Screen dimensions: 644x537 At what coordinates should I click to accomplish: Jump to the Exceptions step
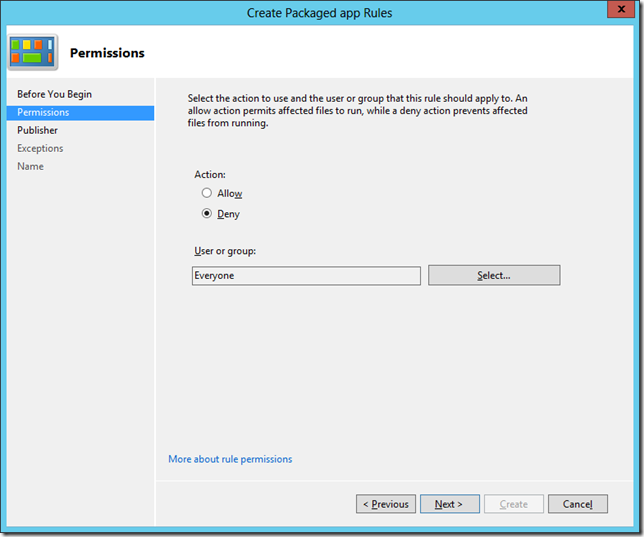tap(40, 148)
